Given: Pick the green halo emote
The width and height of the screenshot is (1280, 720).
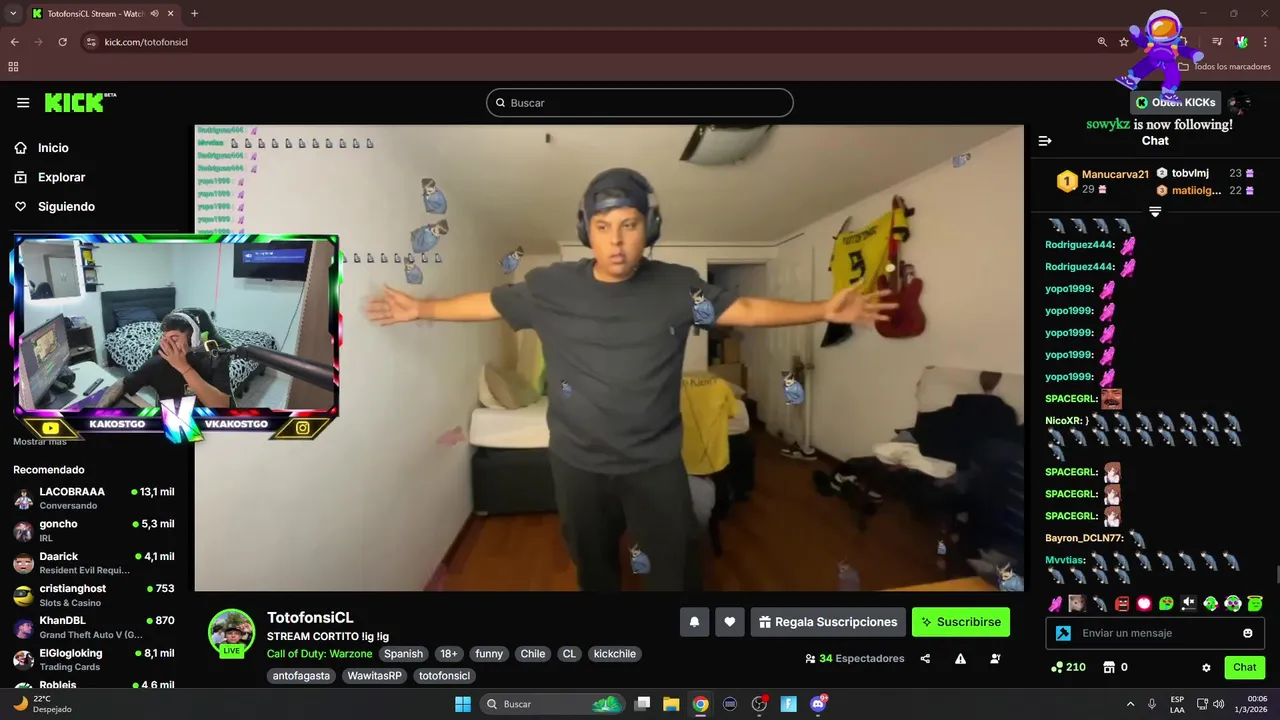Looking at the screenshot, I should click(x=1255, y=603).
